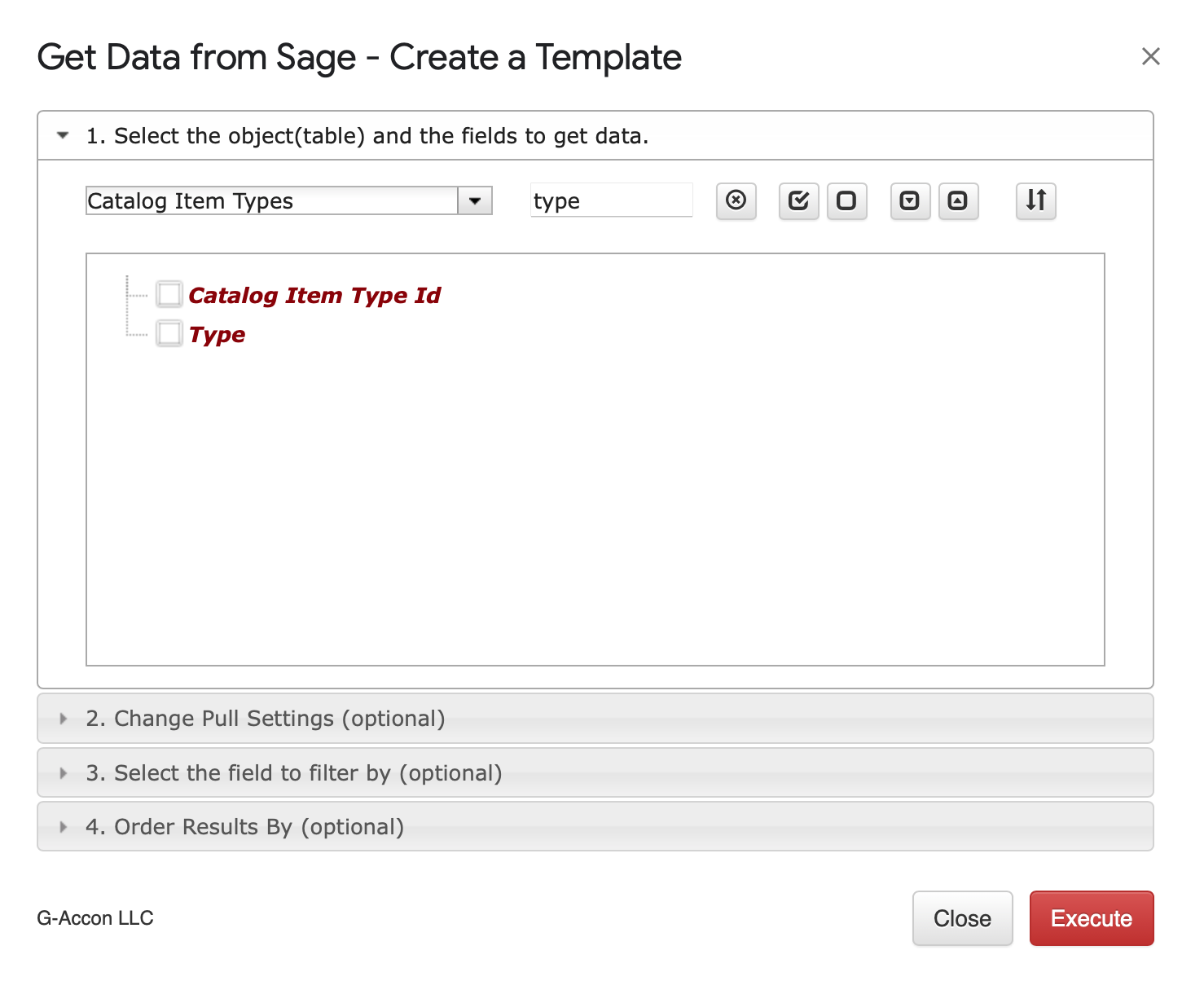Expand Select the field to filter by
The height and width of the screenshot is (981, 1204).
click(63, 773)
